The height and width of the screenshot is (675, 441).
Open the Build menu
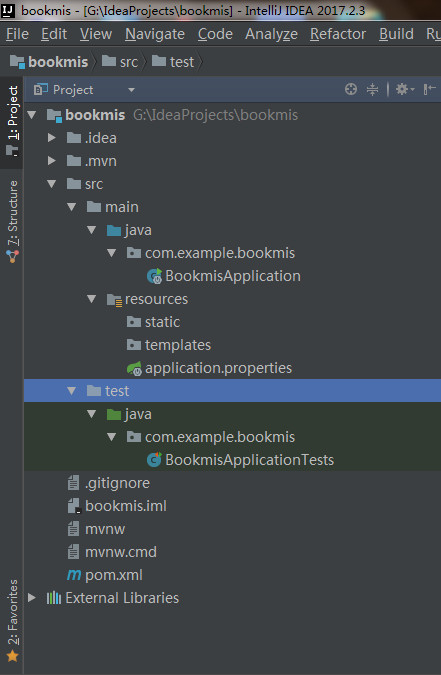coord(396,34)
